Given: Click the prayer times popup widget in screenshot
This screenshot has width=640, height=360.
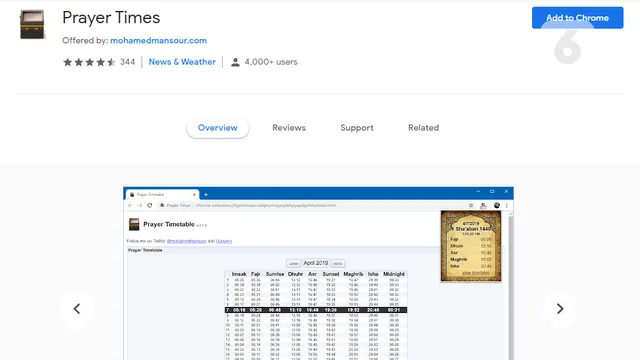Looking at the screenshot, I should pyautogui.click(x=471, y=246).
